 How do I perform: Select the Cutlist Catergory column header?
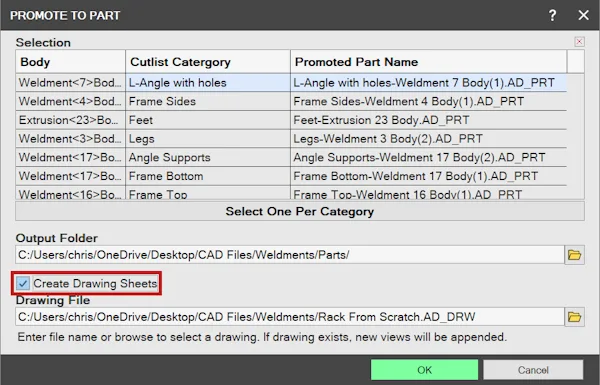[x=208, y=62]
